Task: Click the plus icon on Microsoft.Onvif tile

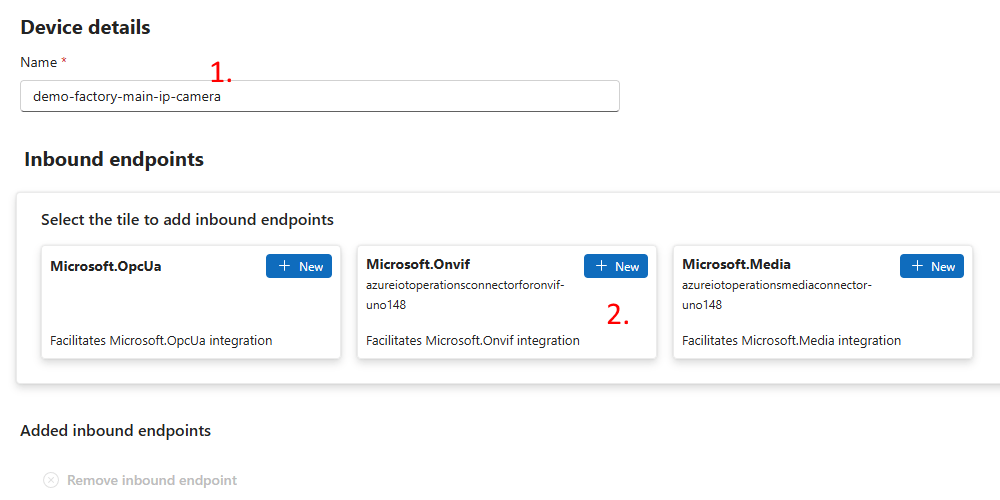Action: [601, 266]
